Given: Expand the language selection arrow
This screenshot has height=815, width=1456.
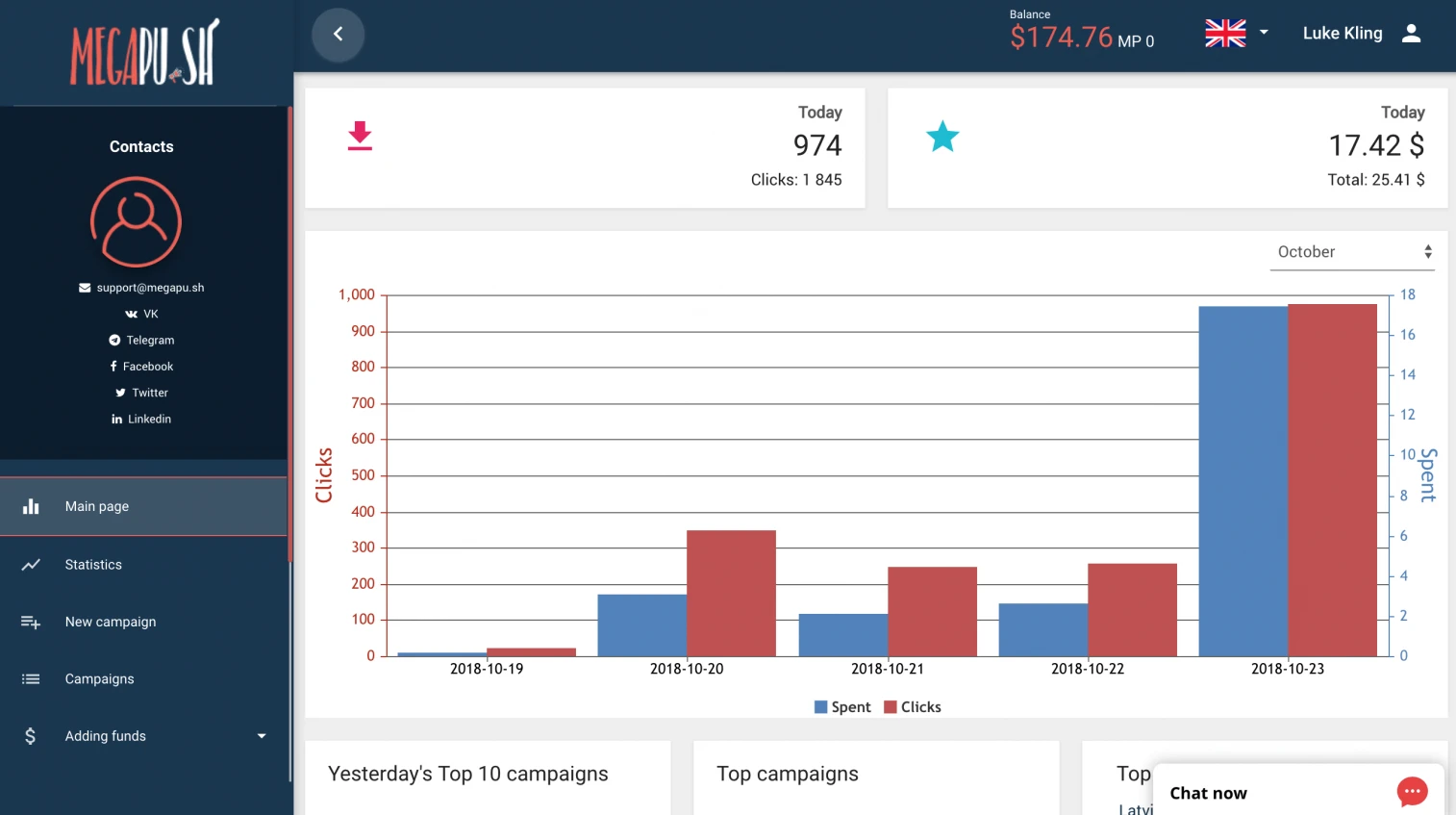Looking at the screenshot, I should (x=1264, y=33).
